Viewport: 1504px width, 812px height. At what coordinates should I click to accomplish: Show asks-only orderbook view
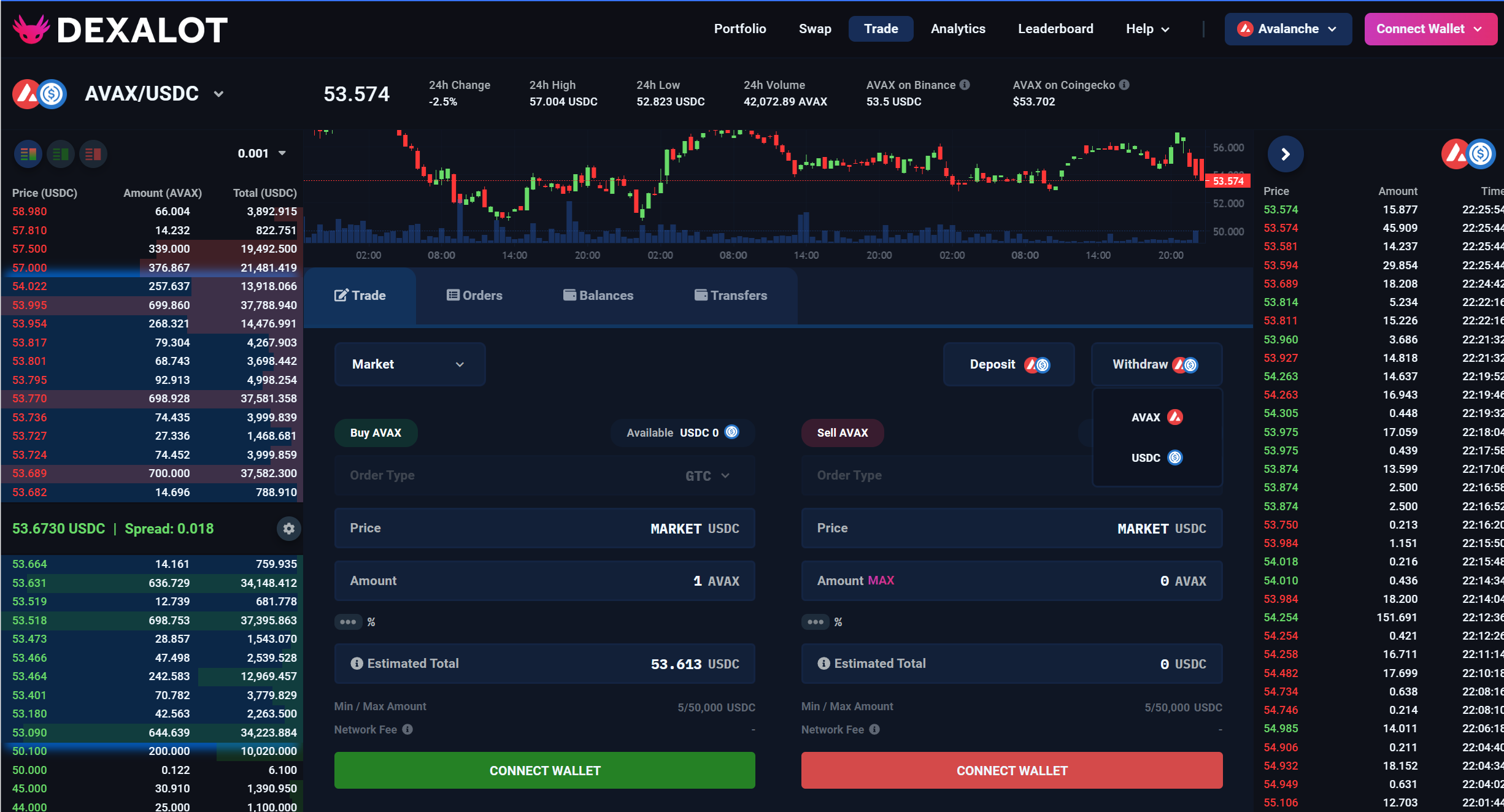[93, 153]
